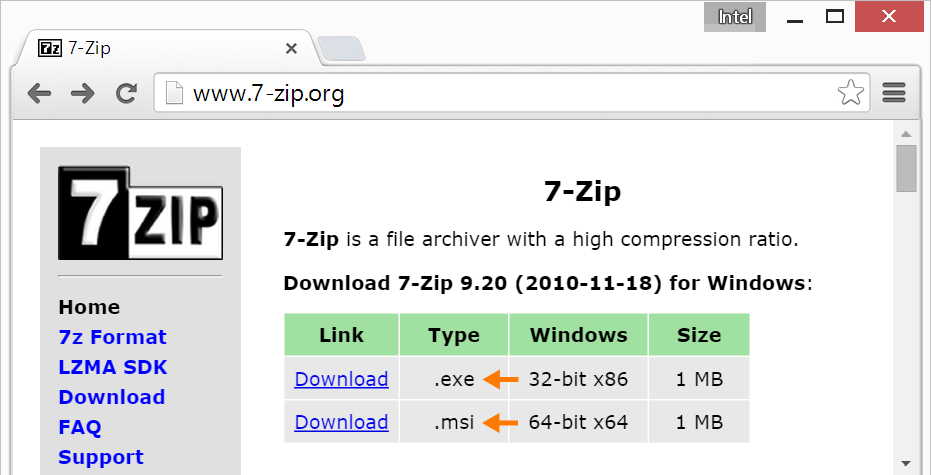Download the 32-bit x86 .exe installer

coord(341,379)
